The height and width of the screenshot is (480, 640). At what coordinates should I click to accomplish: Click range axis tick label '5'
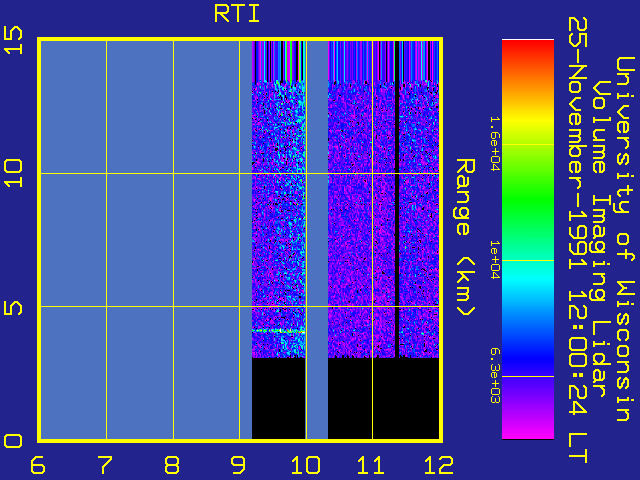tap(13, 307)
